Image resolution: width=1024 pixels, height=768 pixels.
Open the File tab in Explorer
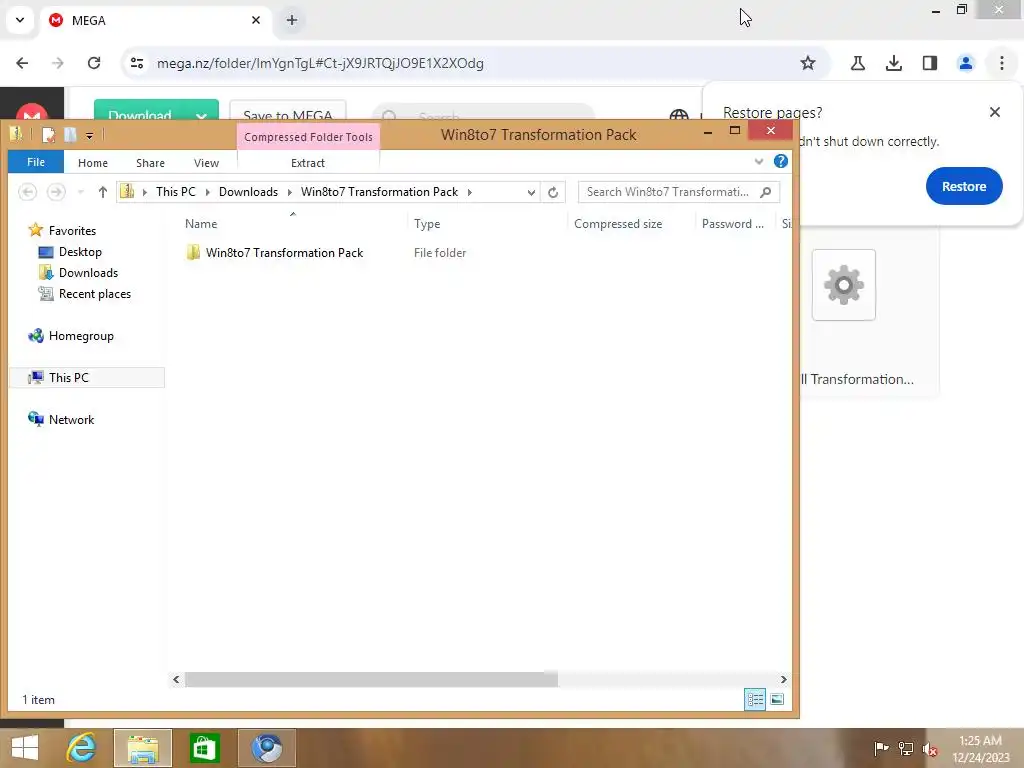coord(36,162)
